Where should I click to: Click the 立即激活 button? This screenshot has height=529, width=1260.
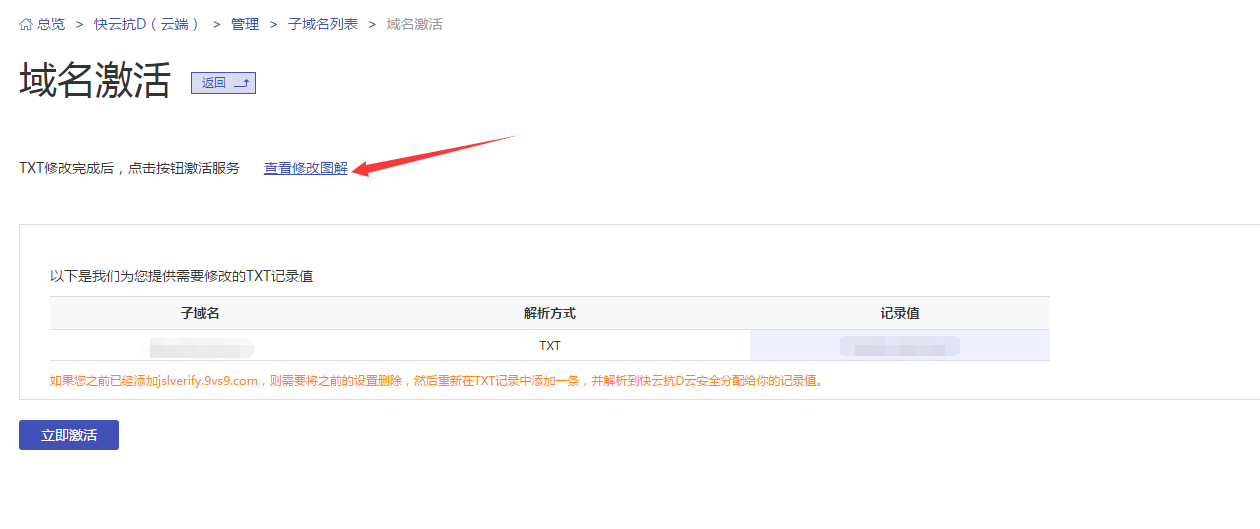[x=69, y=435]
